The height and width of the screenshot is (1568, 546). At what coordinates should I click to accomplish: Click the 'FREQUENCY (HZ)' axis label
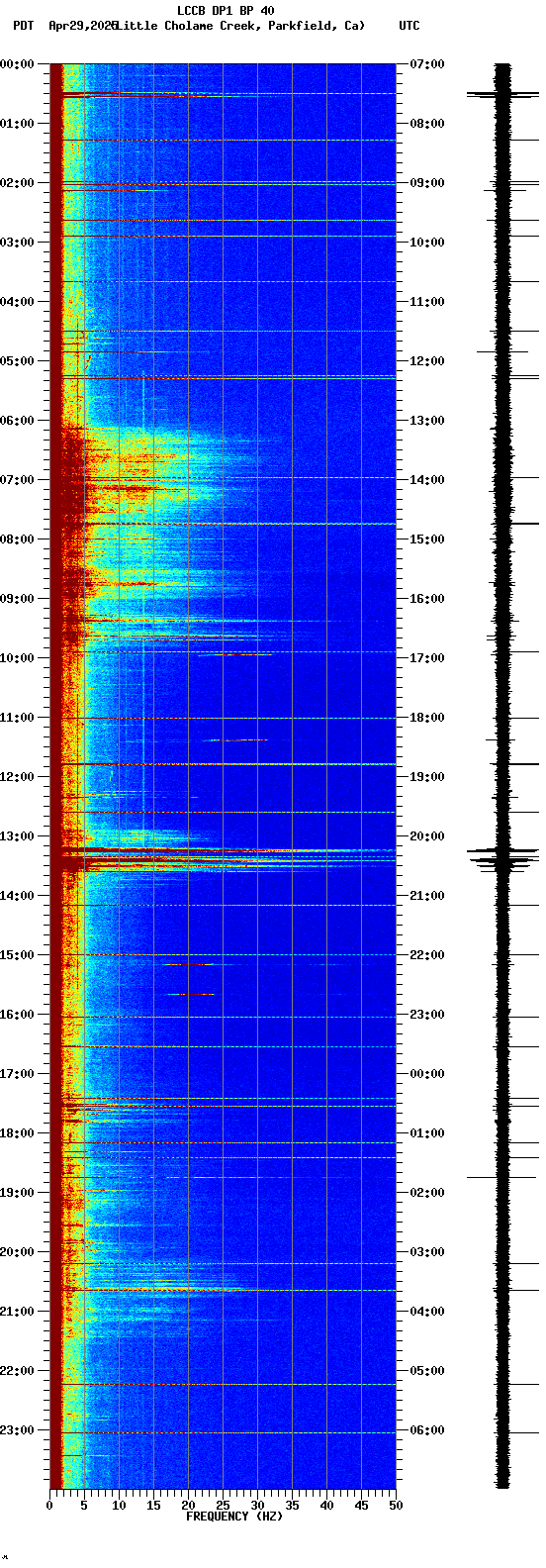pos(234,1517)
